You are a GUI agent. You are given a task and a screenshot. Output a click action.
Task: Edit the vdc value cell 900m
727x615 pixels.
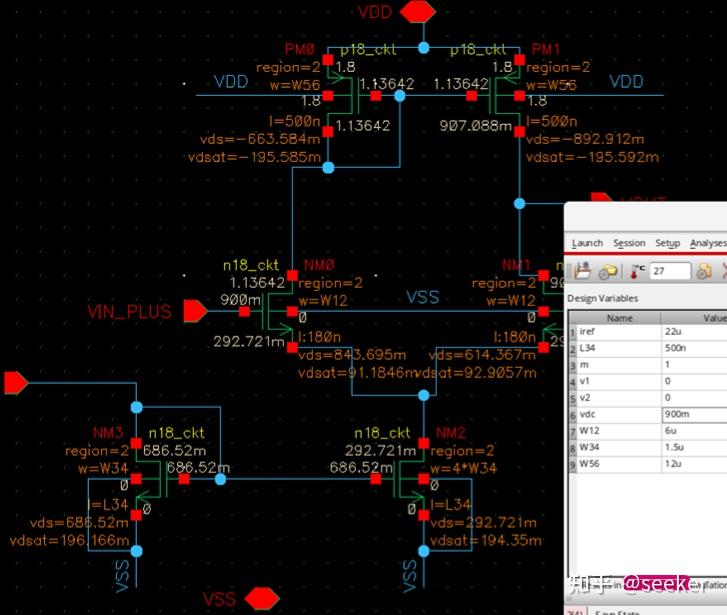pyautogui.click(x=694, y=414)
